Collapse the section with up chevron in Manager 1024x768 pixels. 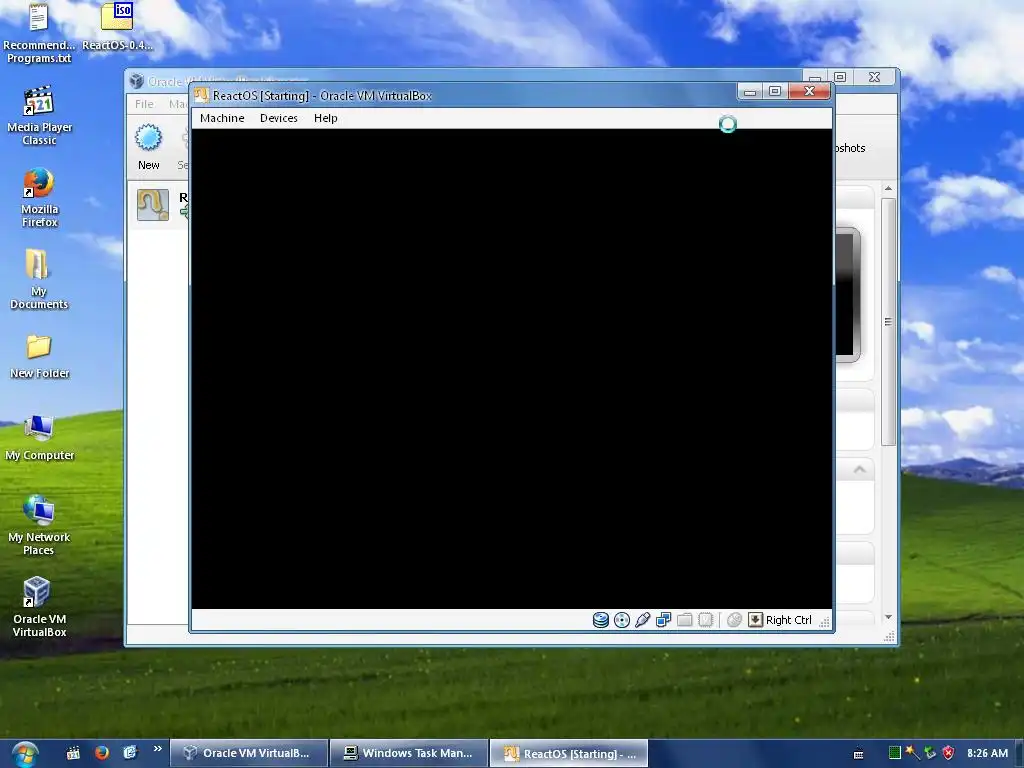pyautogui.click(x=859, y=470)
